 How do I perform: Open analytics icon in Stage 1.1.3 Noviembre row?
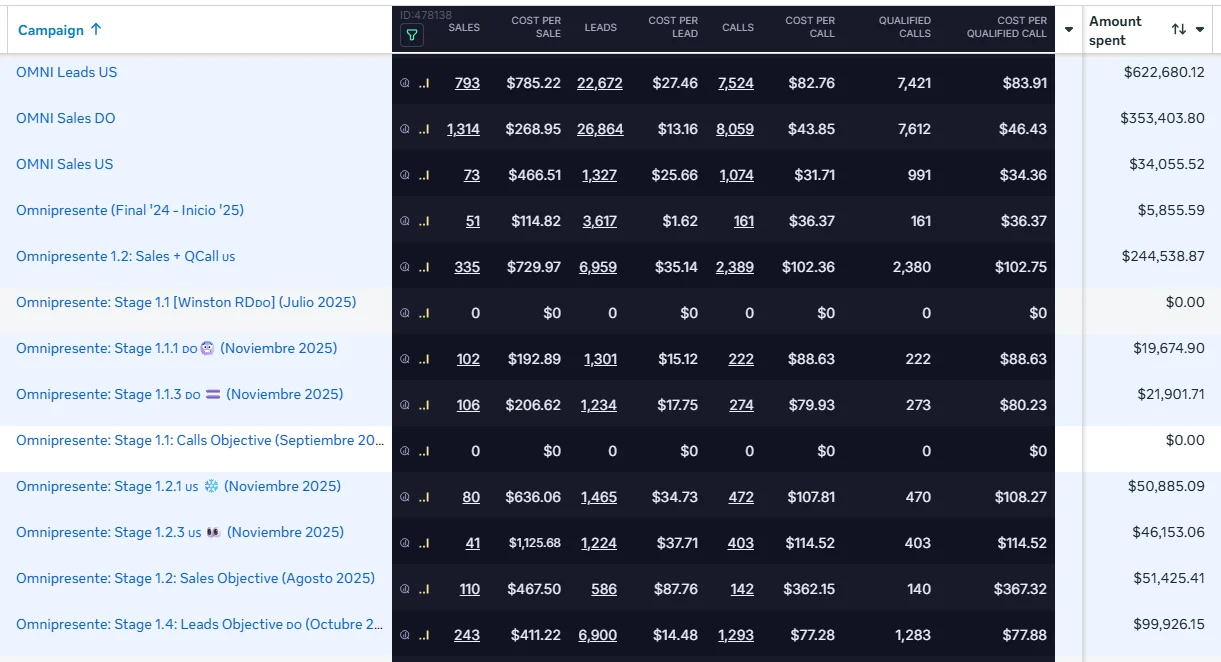[x=405, y=405]
